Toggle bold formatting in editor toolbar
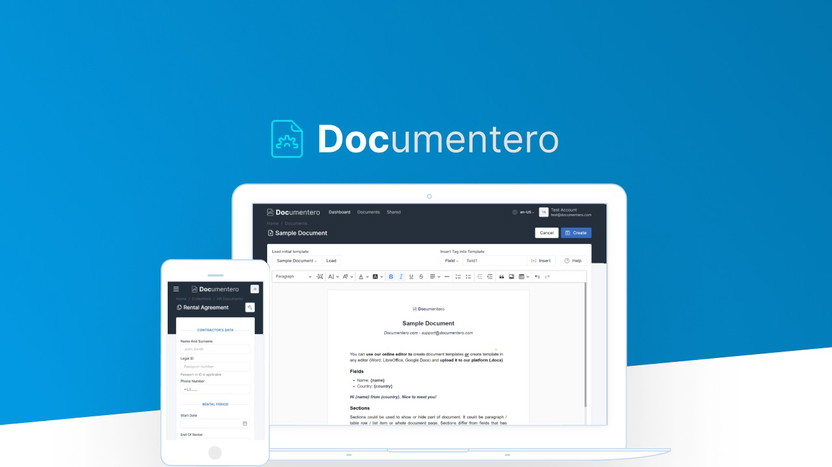 click(x=391, y=277)
